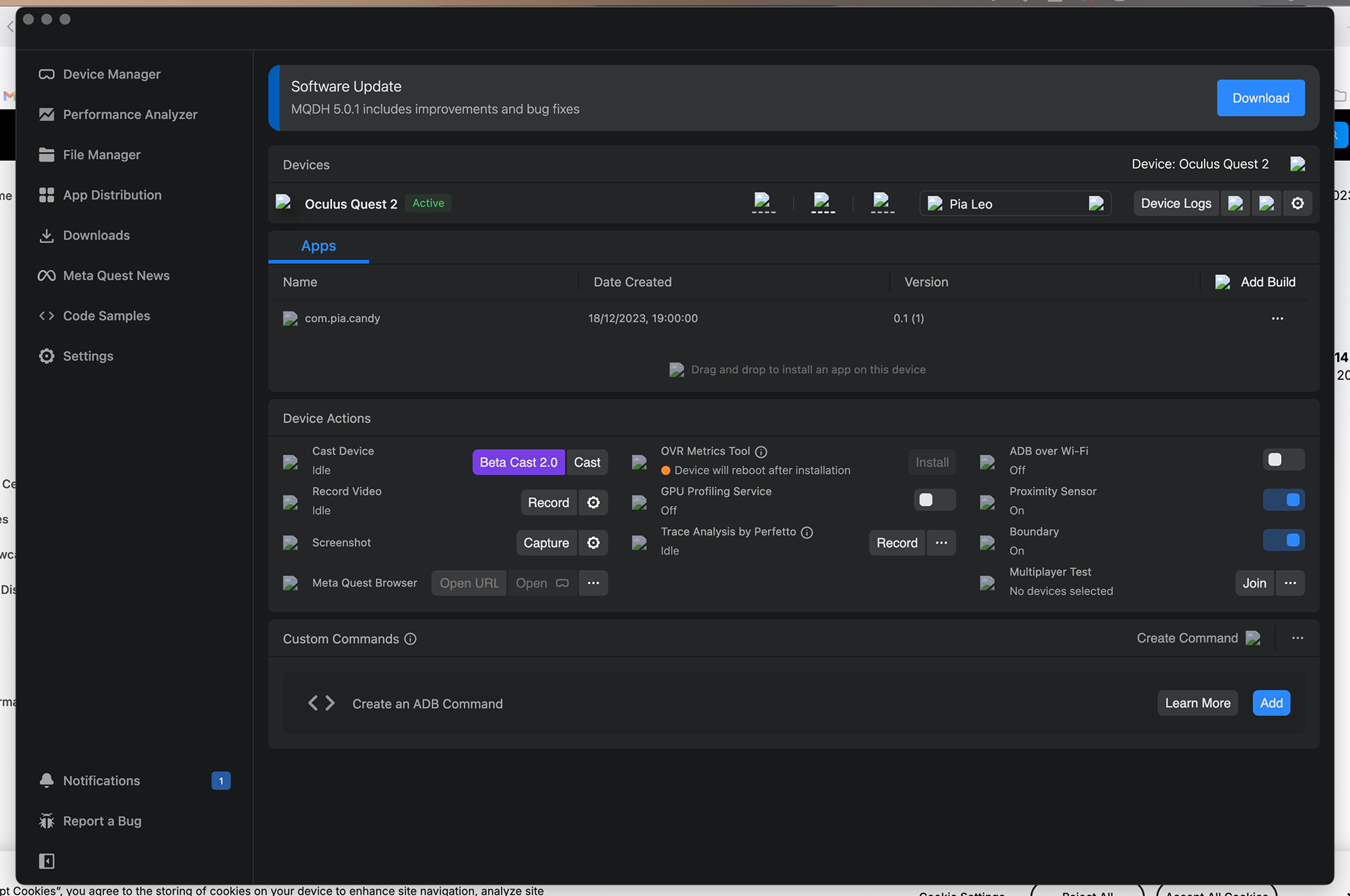Open Device Logs
This screenshot has height=896, width=1350.
tap(1176, 203)
